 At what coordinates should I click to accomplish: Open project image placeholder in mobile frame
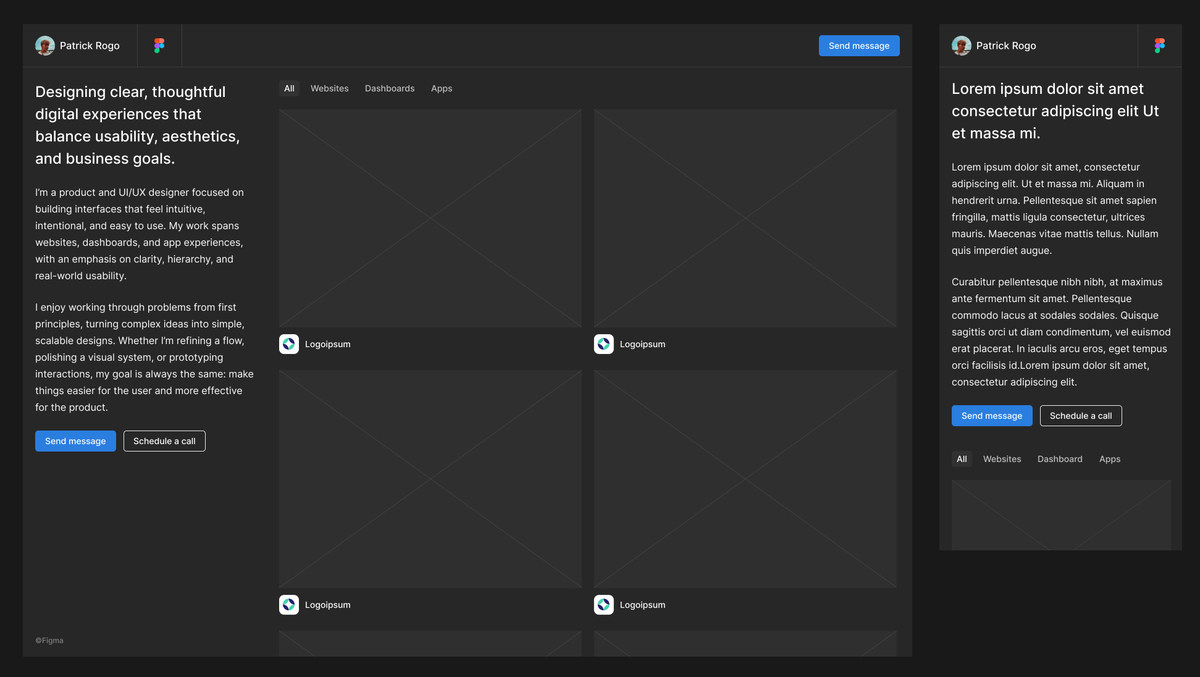click(1061, 515)
